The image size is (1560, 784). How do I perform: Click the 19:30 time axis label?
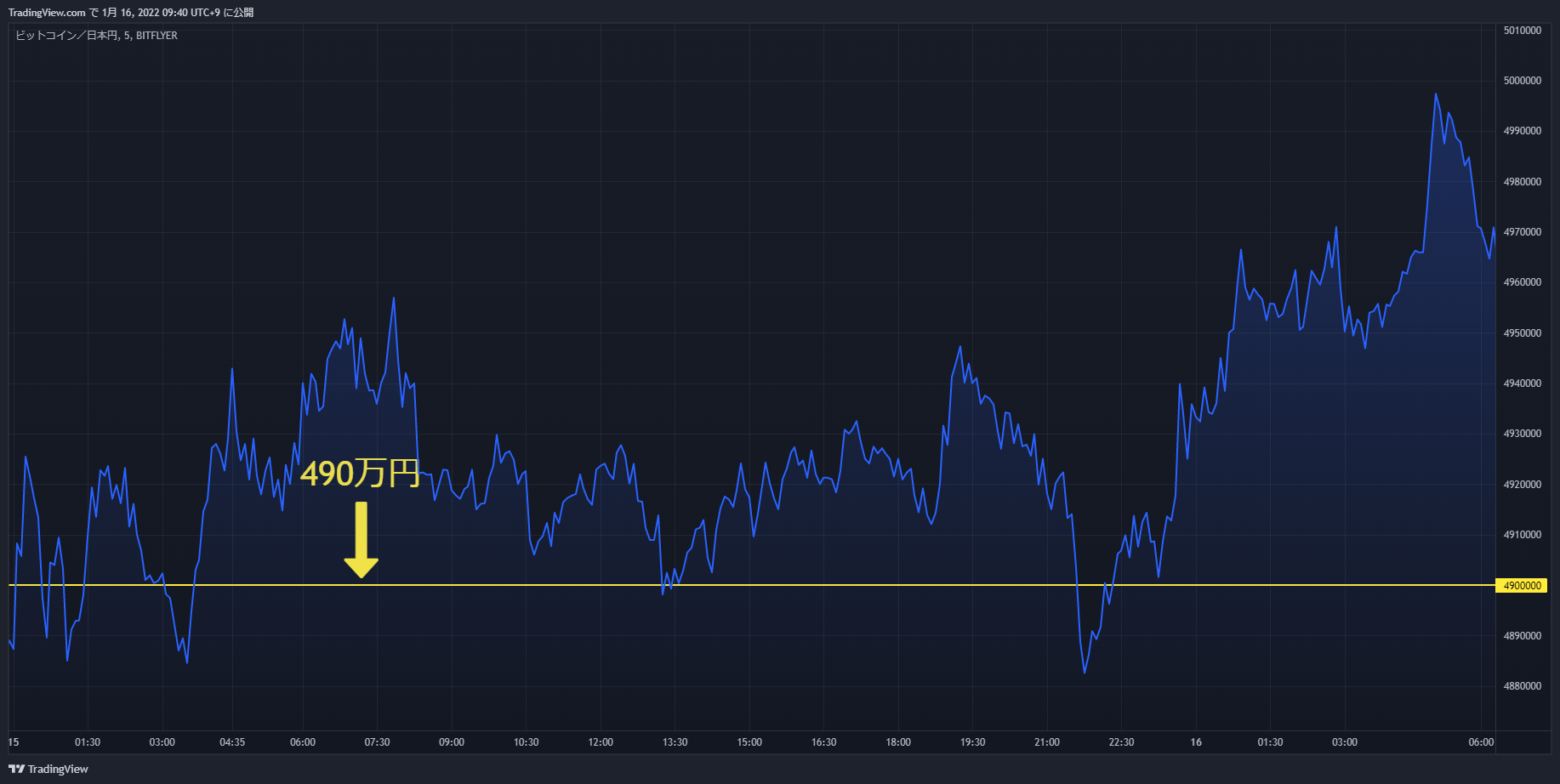coord(973,742)
